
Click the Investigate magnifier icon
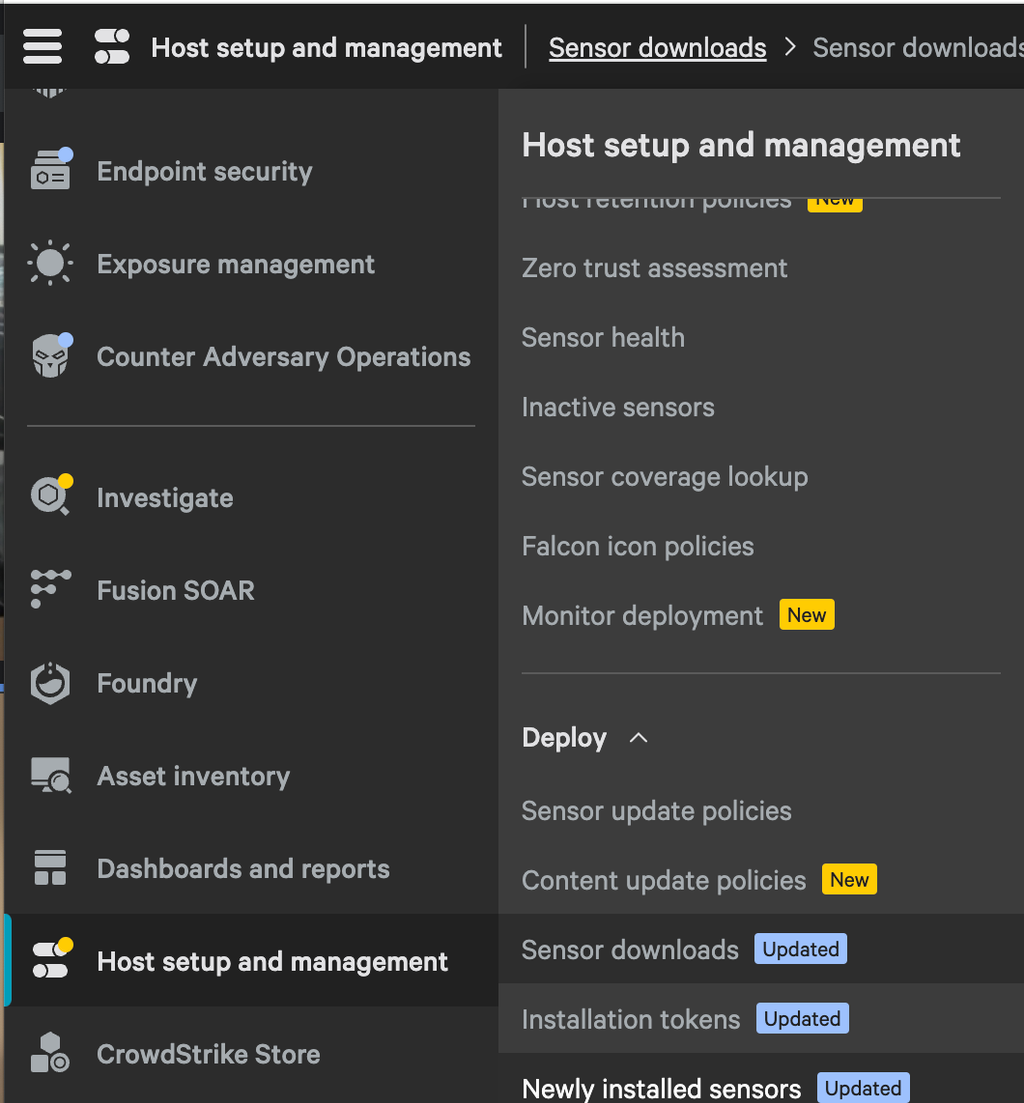(x=50, y=497)
